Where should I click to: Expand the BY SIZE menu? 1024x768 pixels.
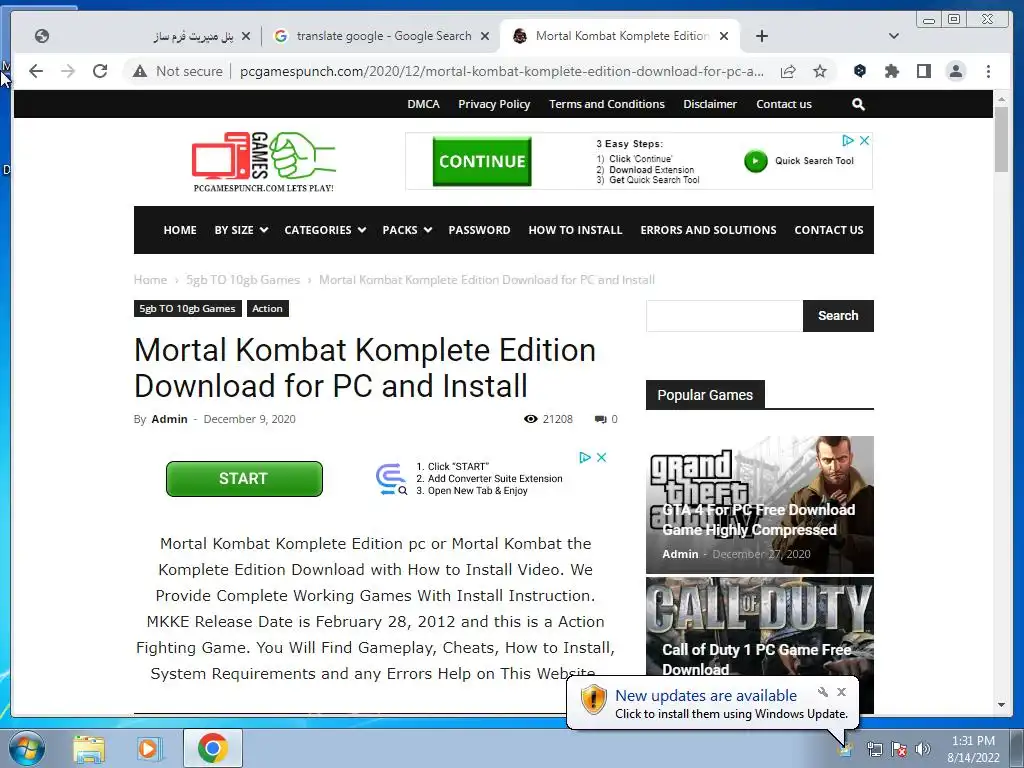241,230
